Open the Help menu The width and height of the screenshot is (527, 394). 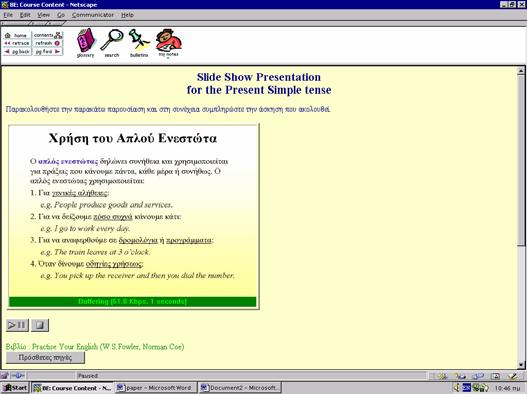(127, 15)
